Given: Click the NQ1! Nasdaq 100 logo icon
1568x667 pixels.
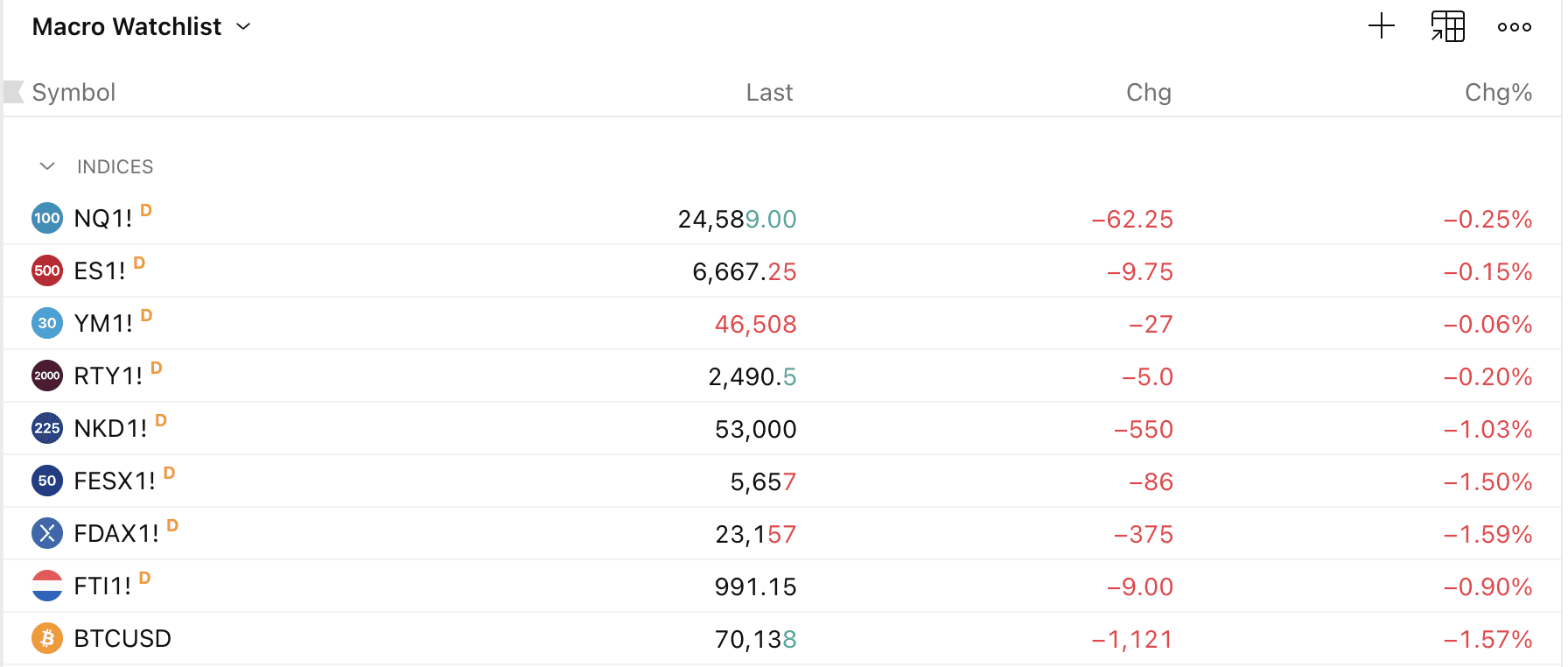Looking at the screenshot, I should (47, 218).
